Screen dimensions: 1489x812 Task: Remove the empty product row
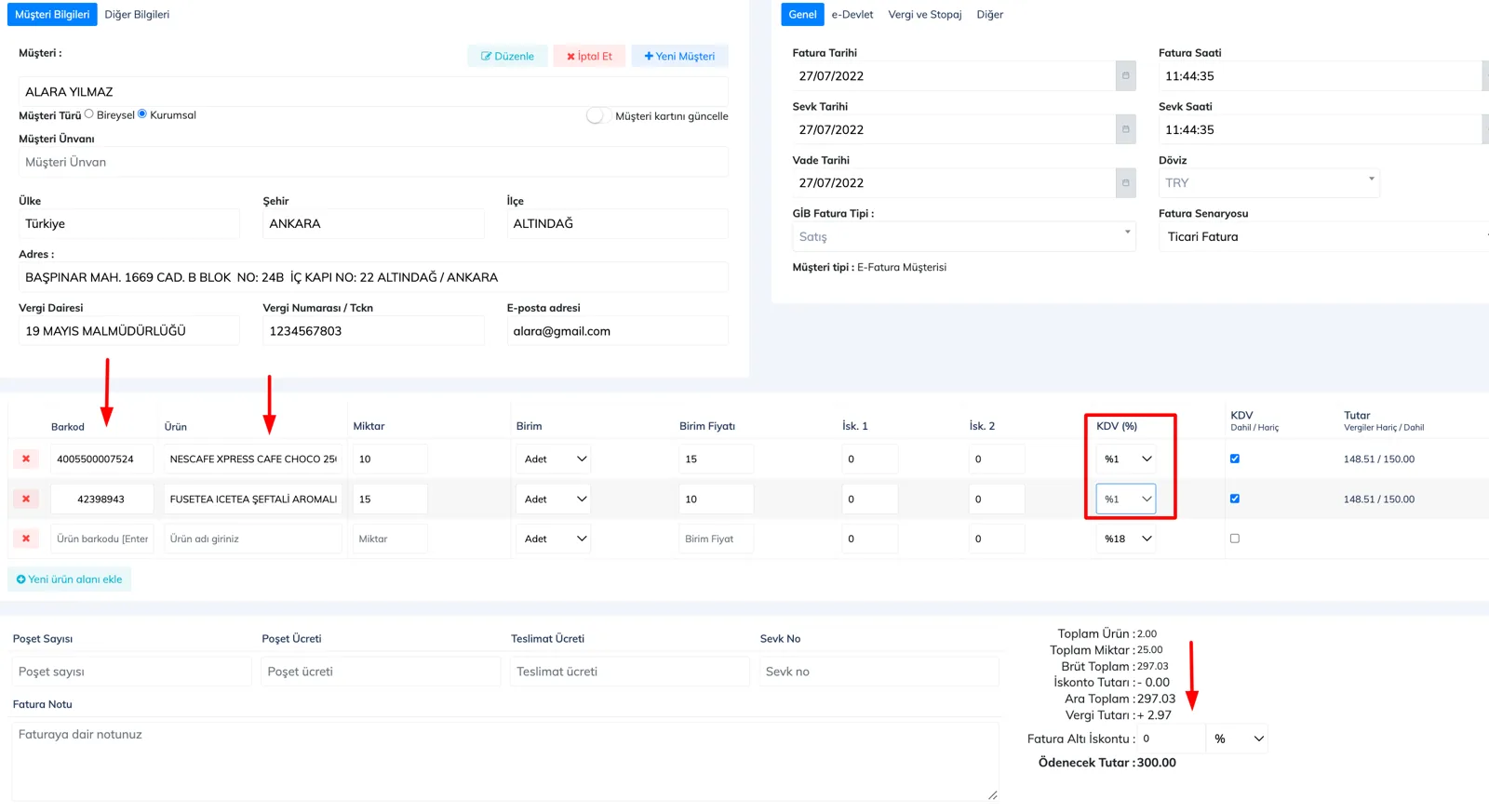26,539
